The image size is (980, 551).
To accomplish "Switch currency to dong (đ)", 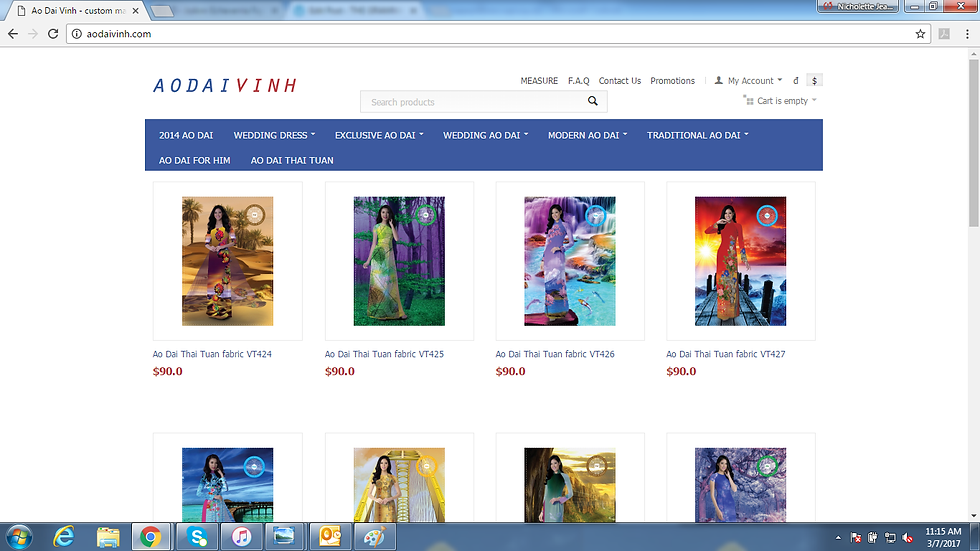I will (x=796, y=80).
